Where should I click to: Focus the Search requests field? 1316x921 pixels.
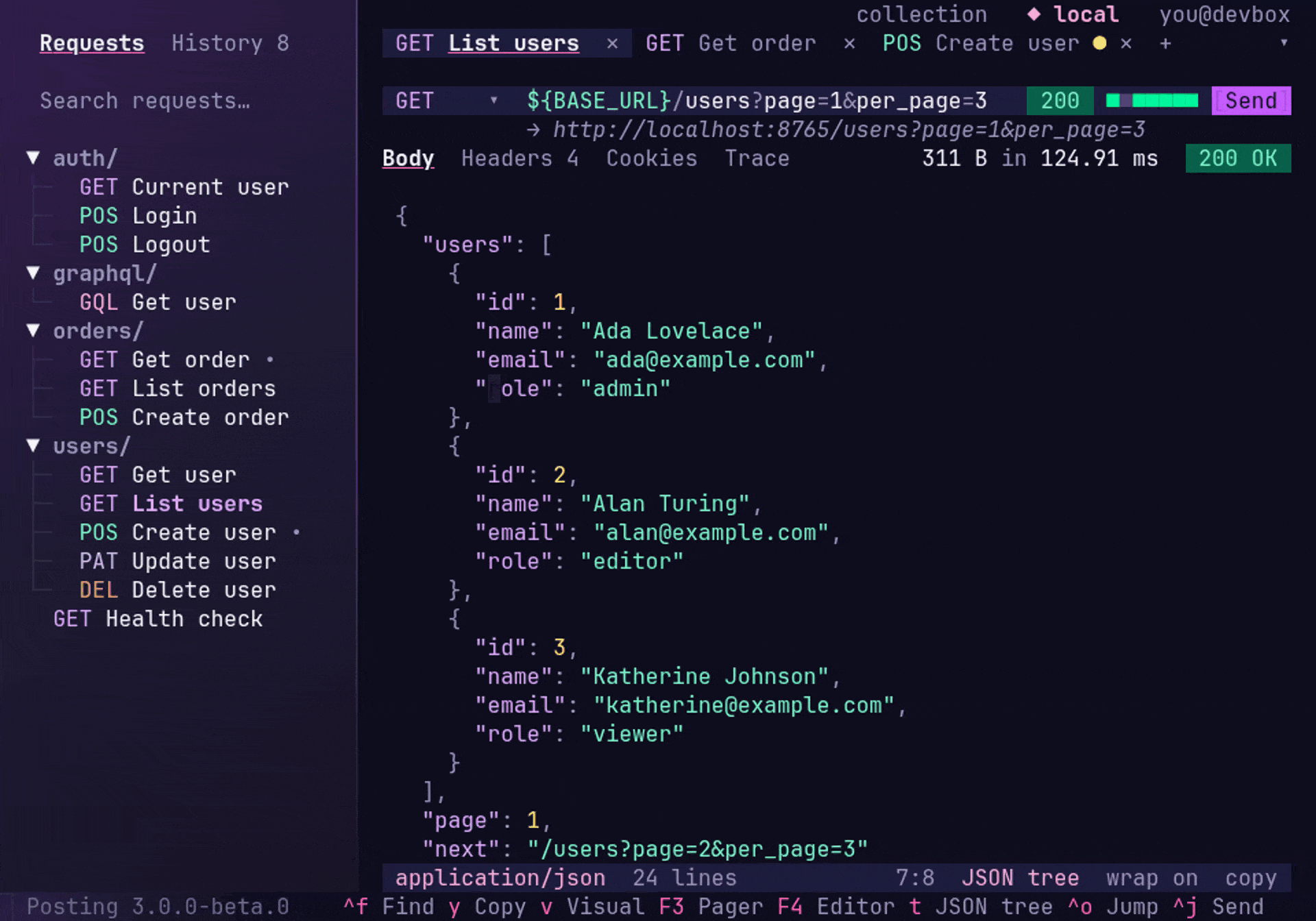pos(145,101)
